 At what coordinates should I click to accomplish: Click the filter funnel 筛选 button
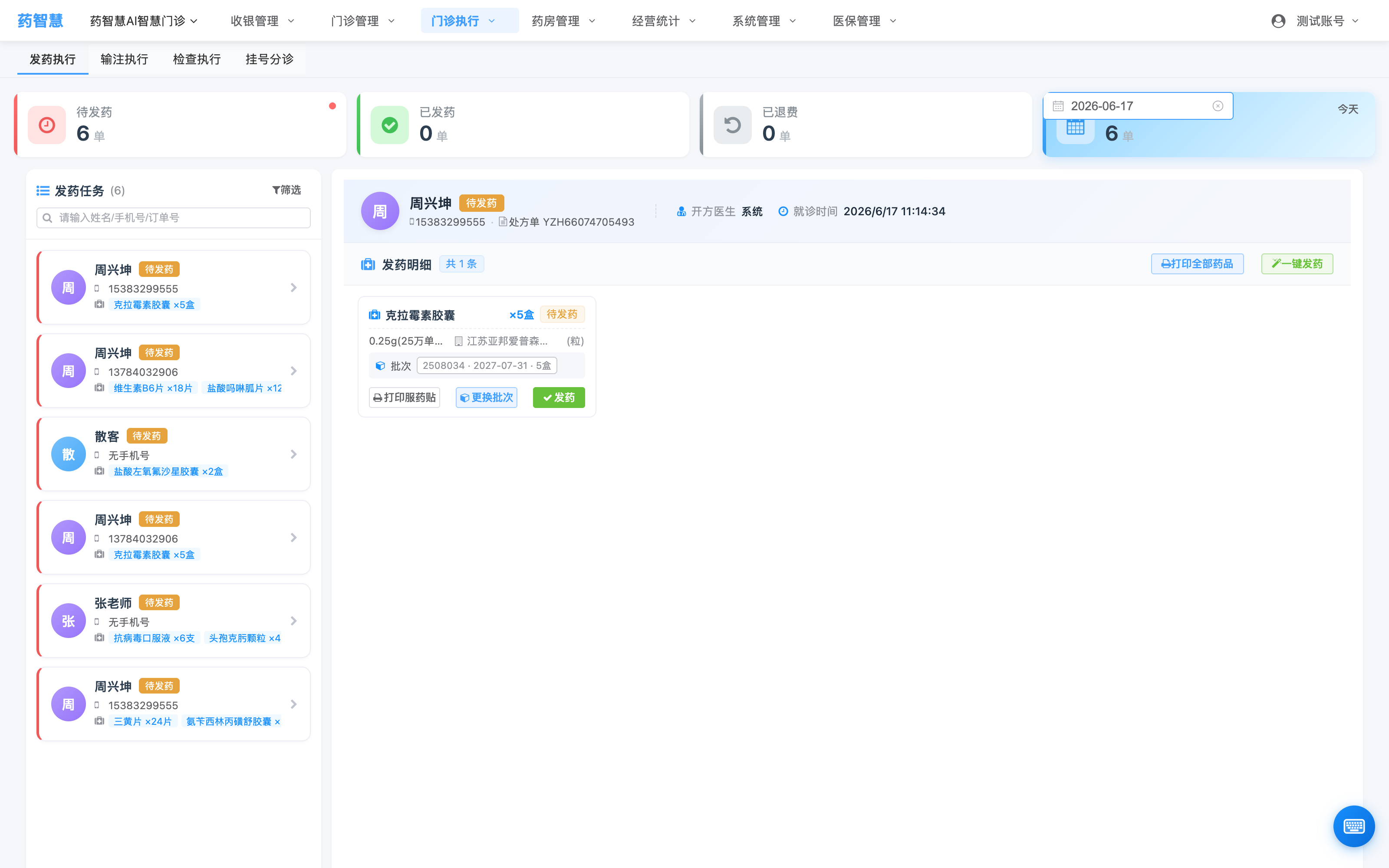[x=286, y=190]
